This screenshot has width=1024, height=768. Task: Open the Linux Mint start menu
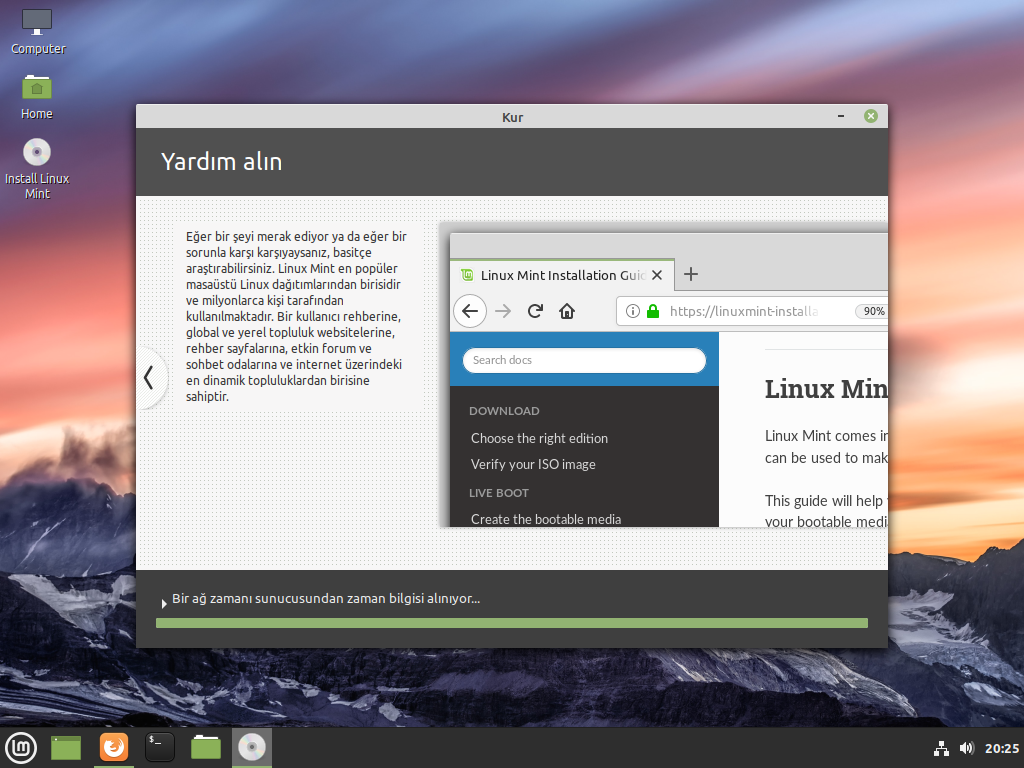click(22, 747)
